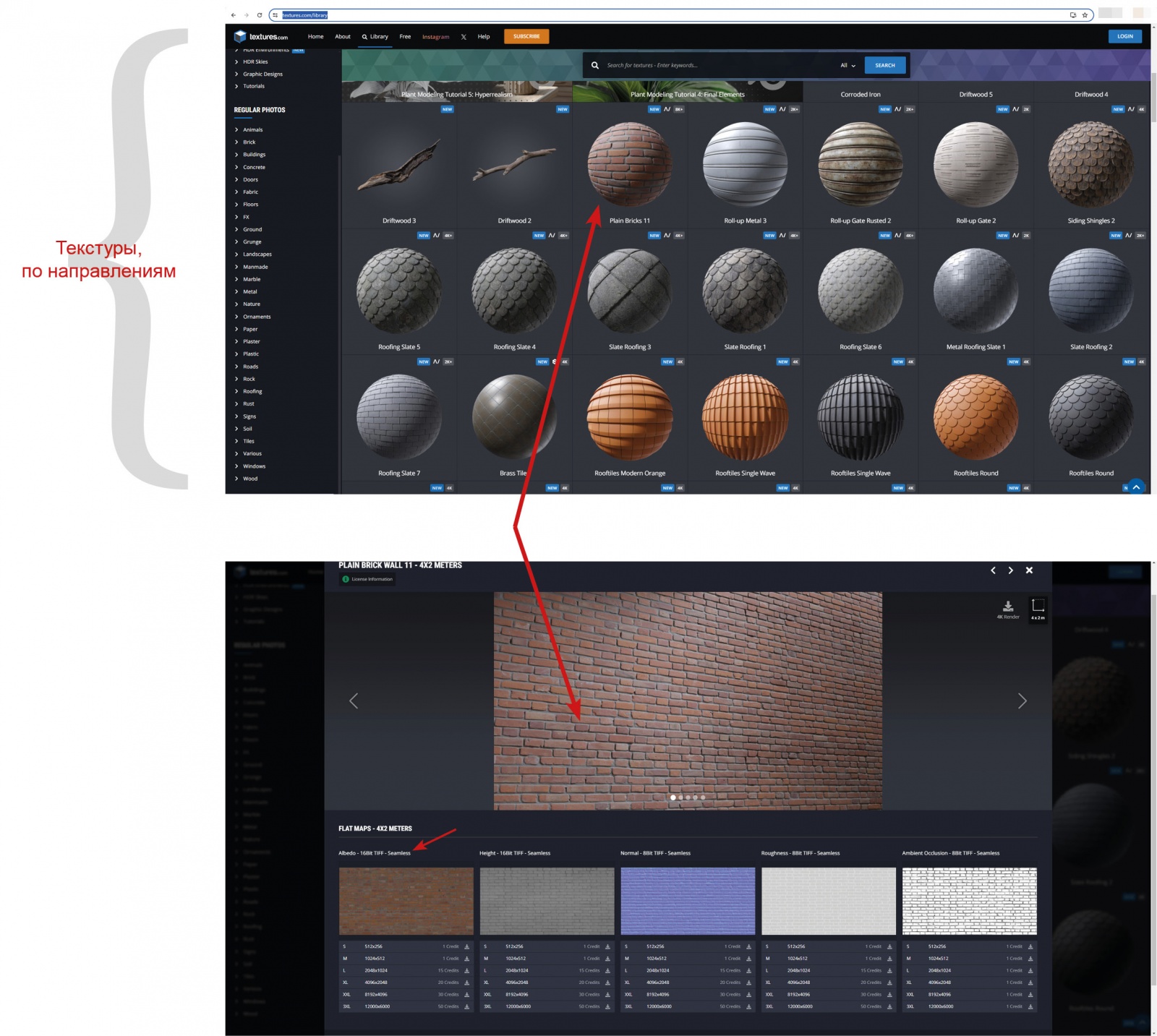The height and width of the screenshot is (1036, 1157).
Task: Download Albedo map at 1024x512 size
Action: (466, 959)
